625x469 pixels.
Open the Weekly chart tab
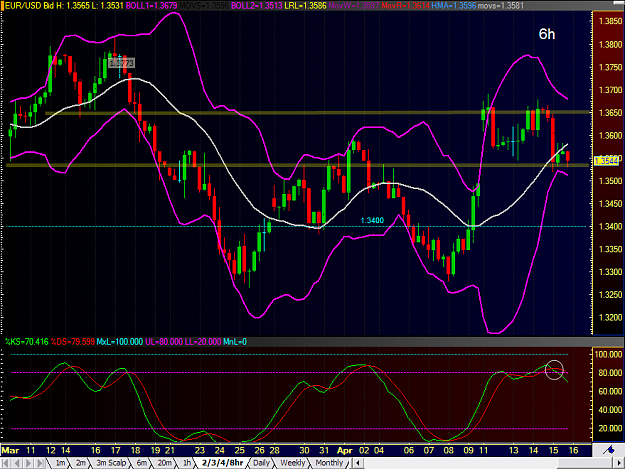click(x=293, y=463)
